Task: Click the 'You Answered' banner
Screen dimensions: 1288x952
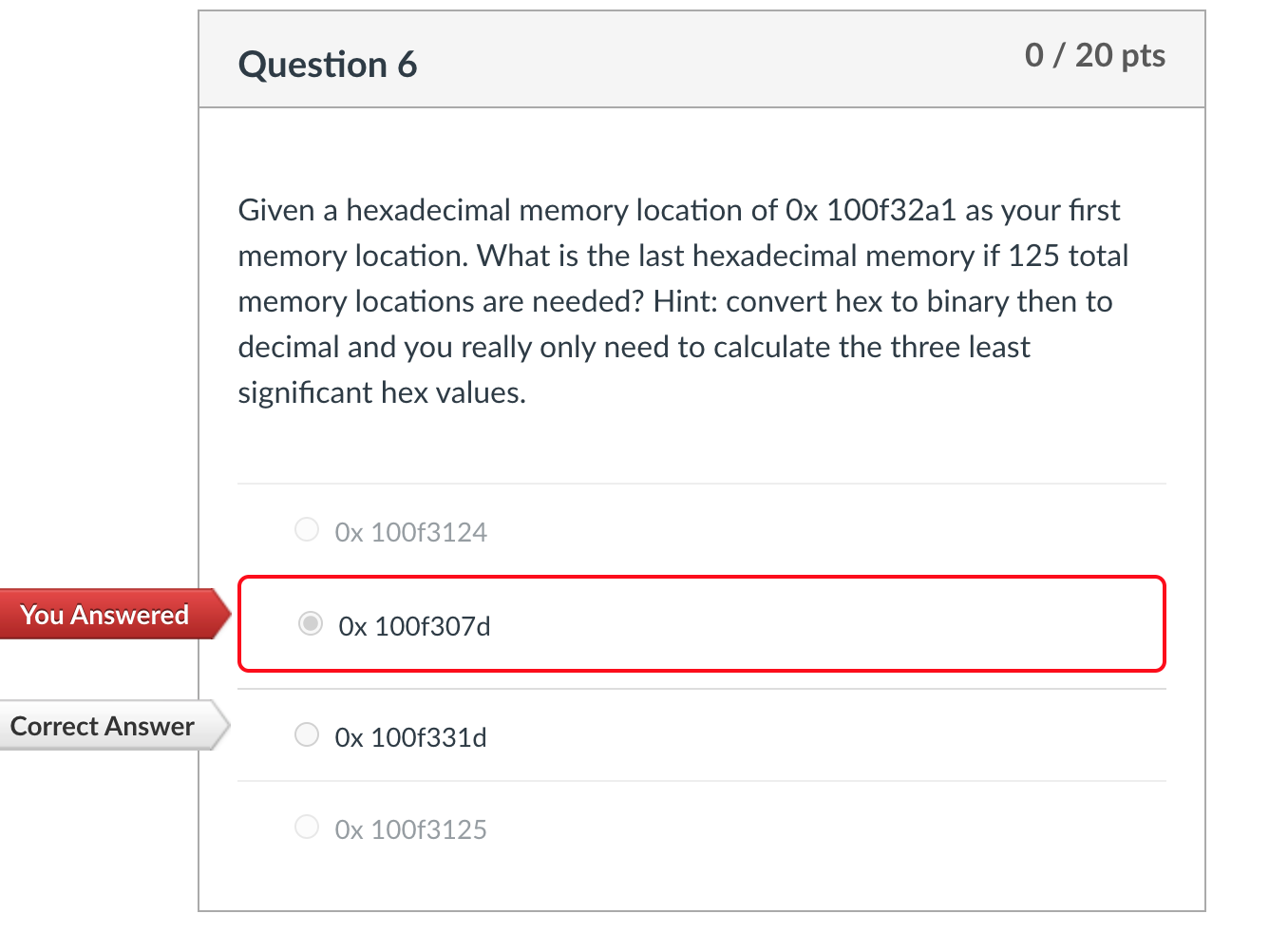Action: pos(103,615)
